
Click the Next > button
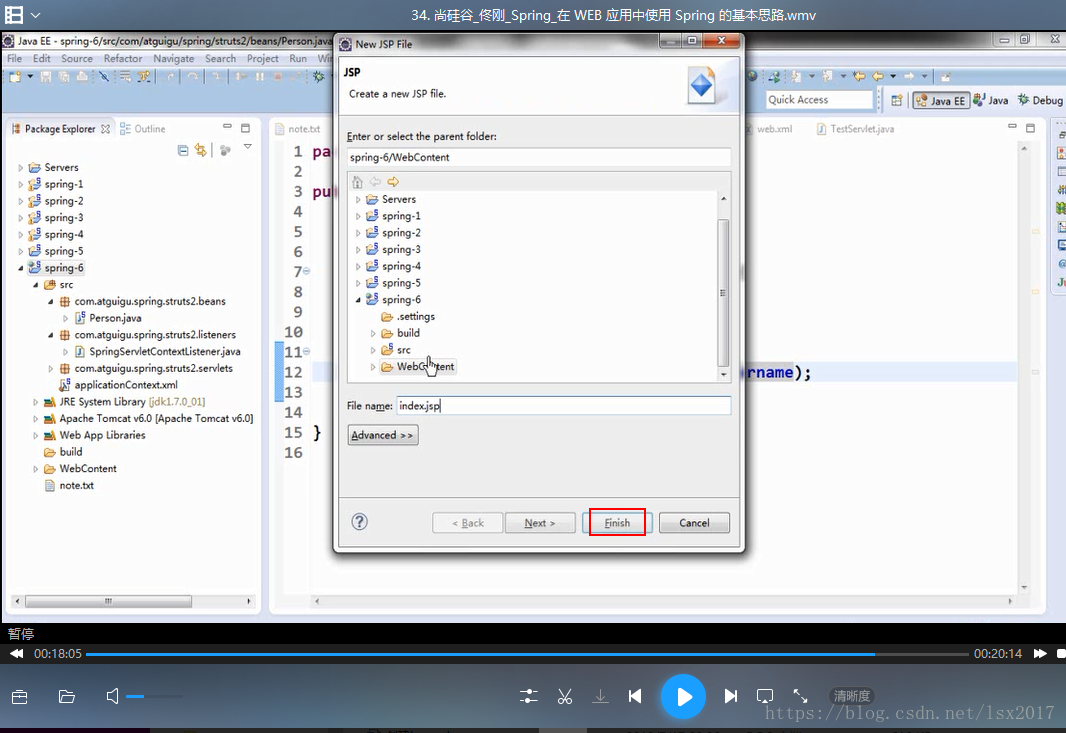[540, 523]
